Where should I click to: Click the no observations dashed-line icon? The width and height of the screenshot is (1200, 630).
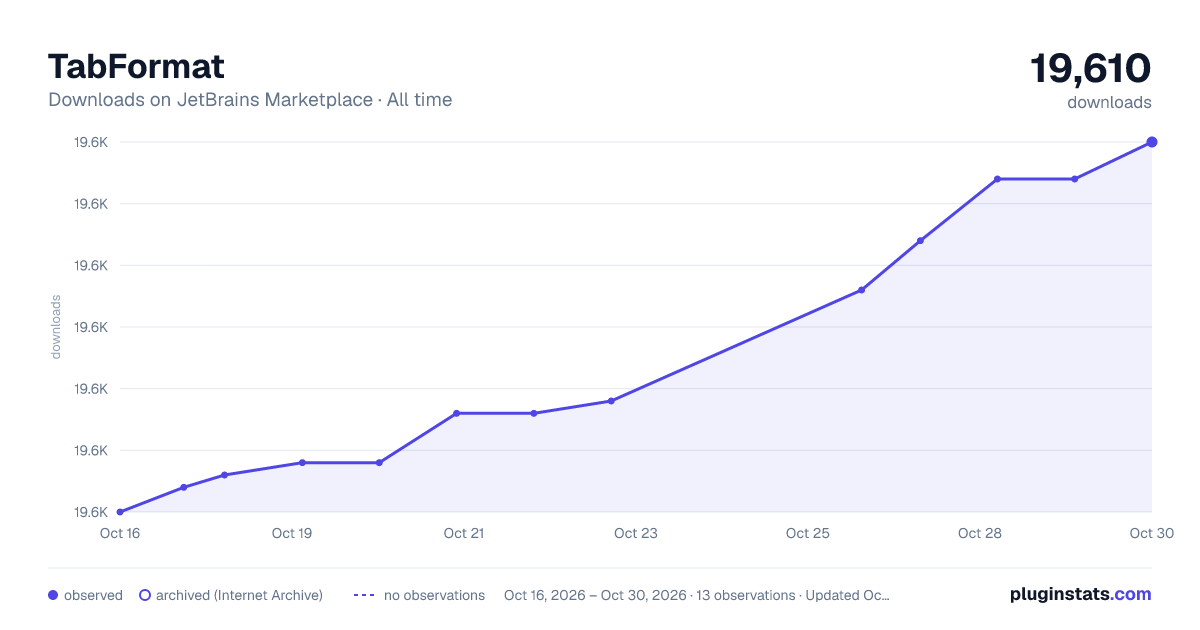pos(364,595)
